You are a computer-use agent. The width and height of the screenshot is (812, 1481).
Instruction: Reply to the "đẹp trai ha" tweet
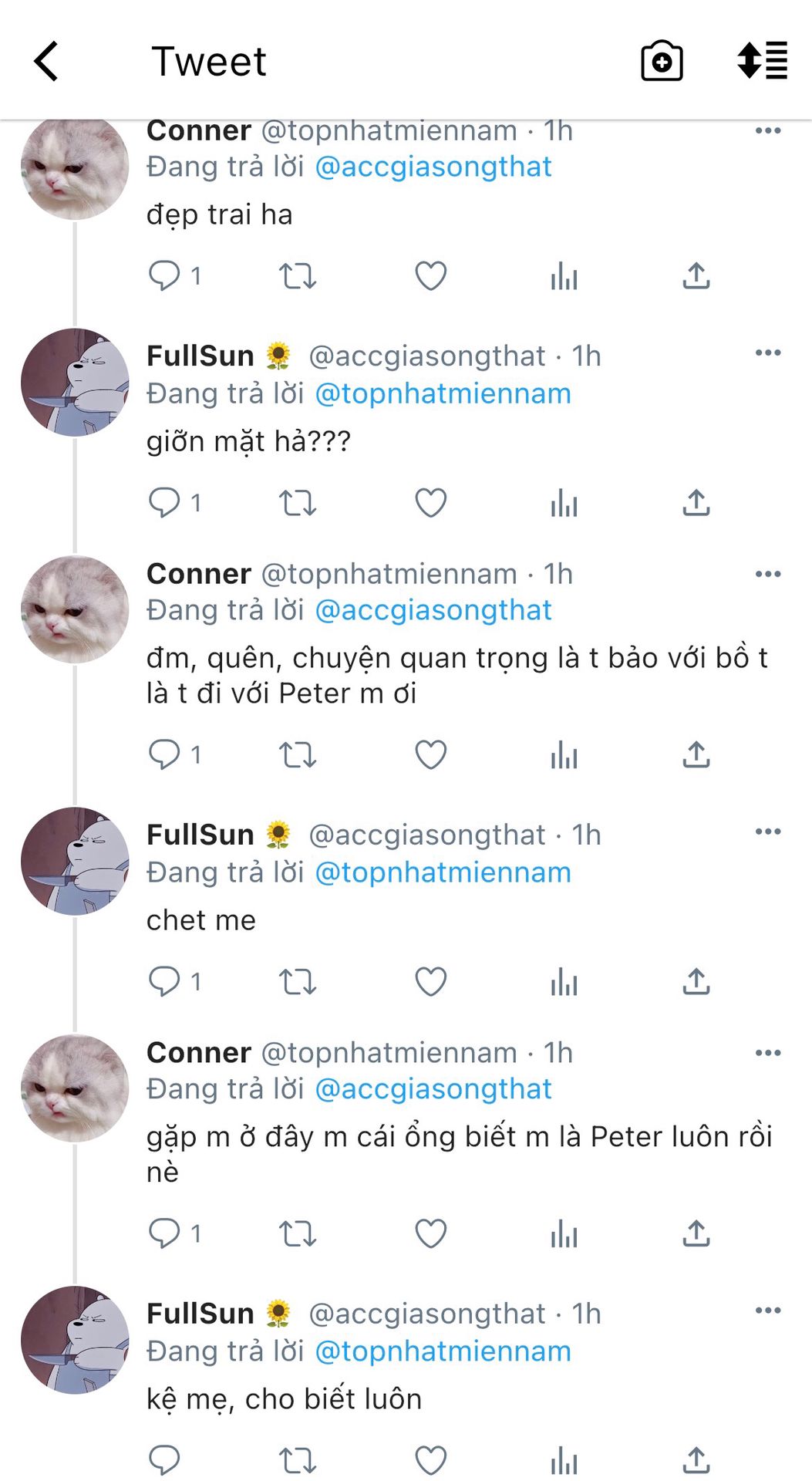point(164,275)
